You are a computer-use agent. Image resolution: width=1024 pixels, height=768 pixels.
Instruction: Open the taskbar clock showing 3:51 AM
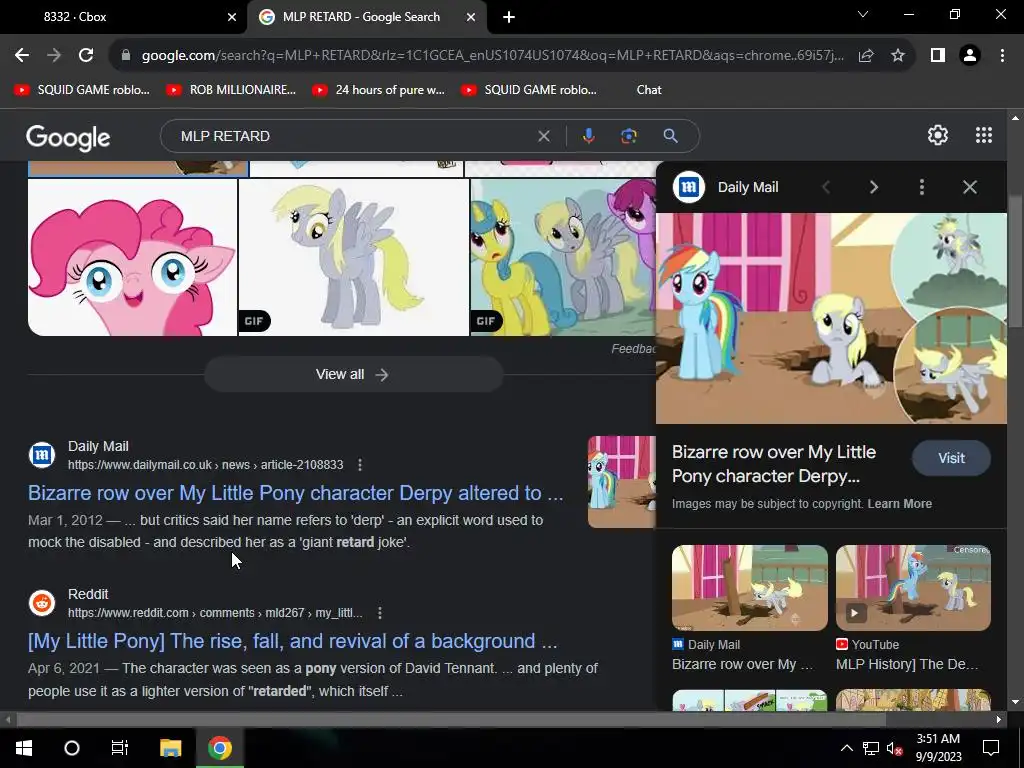tap(938, 748)
